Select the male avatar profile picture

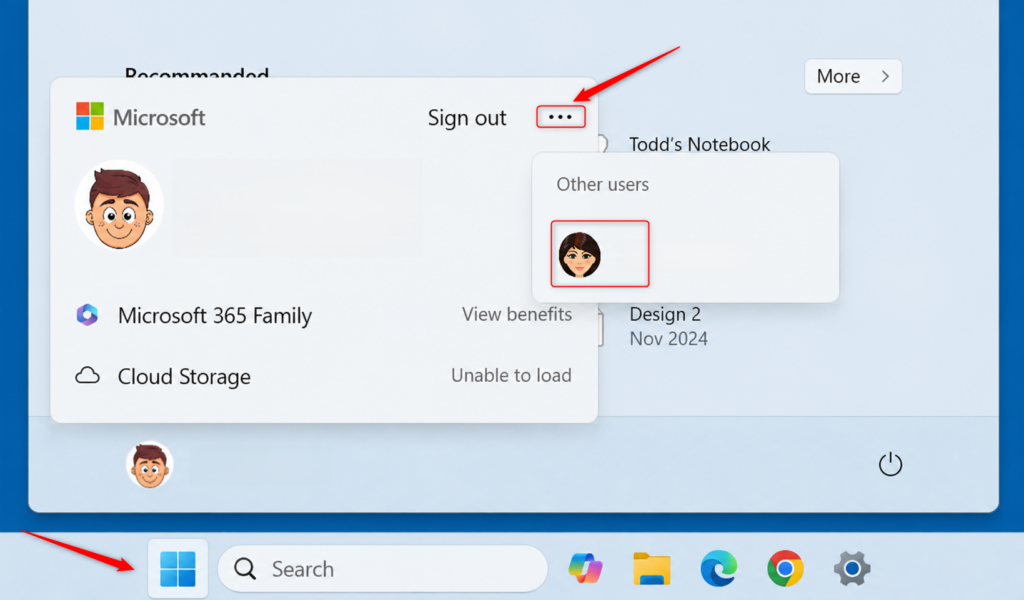pyautogui.click(x=119, y=205)
